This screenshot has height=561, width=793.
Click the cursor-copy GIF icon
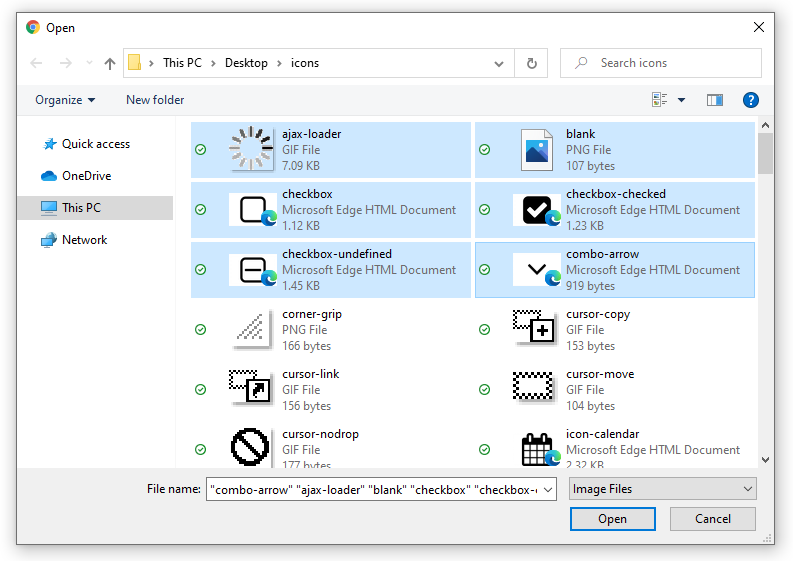point(535,327)
